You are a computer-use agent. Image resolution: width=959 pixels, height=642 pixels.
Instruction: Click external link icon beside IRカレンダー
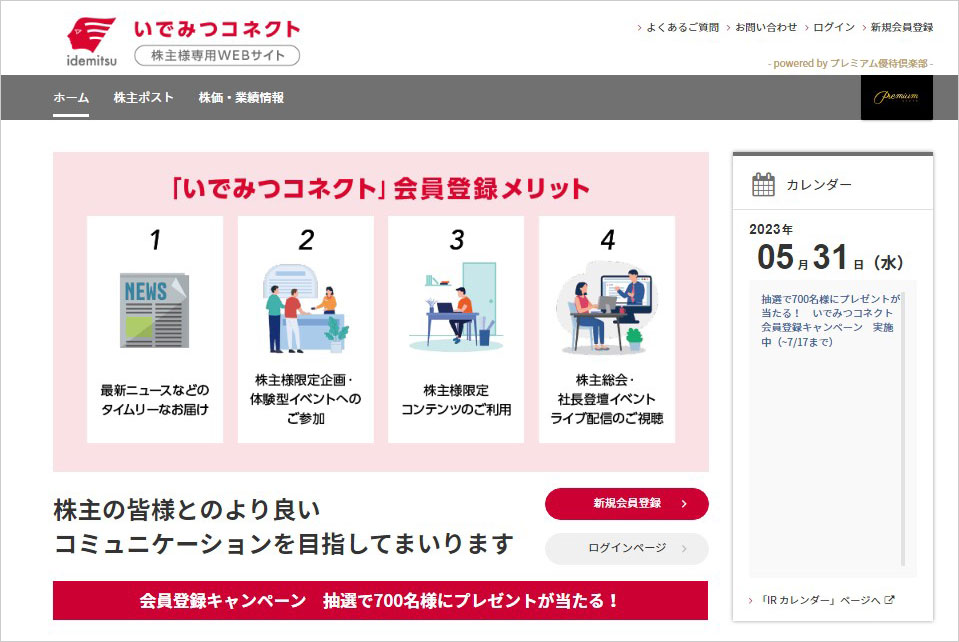pyautogui.click(x=889, y=600)
